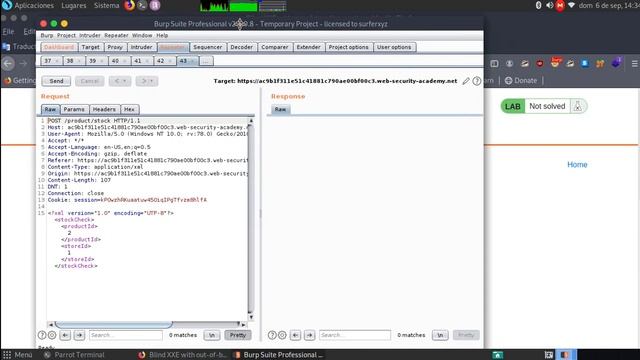Open the Burp menu
The image size is (640, 360).
click(47, 36)
